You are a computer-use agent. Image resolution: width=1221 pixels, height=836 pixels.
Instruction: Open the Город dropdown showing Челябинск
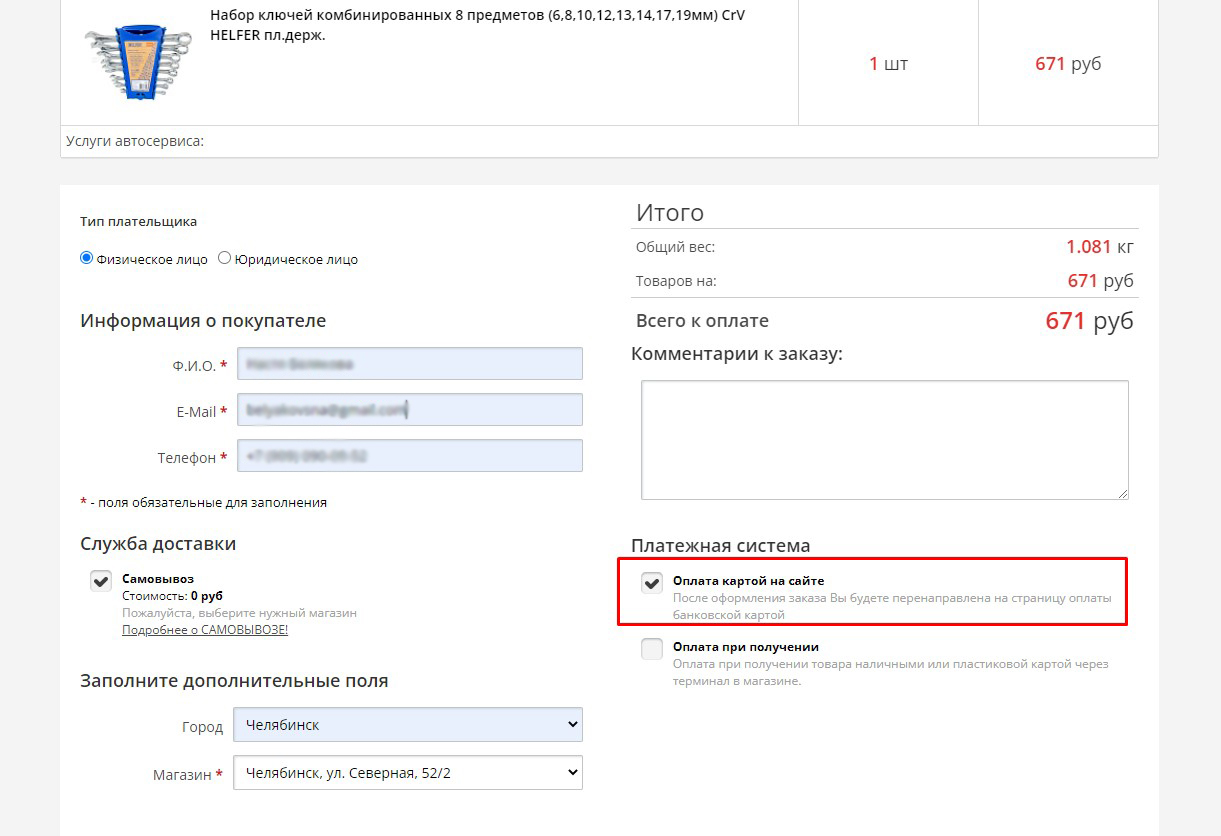(408, 725)
